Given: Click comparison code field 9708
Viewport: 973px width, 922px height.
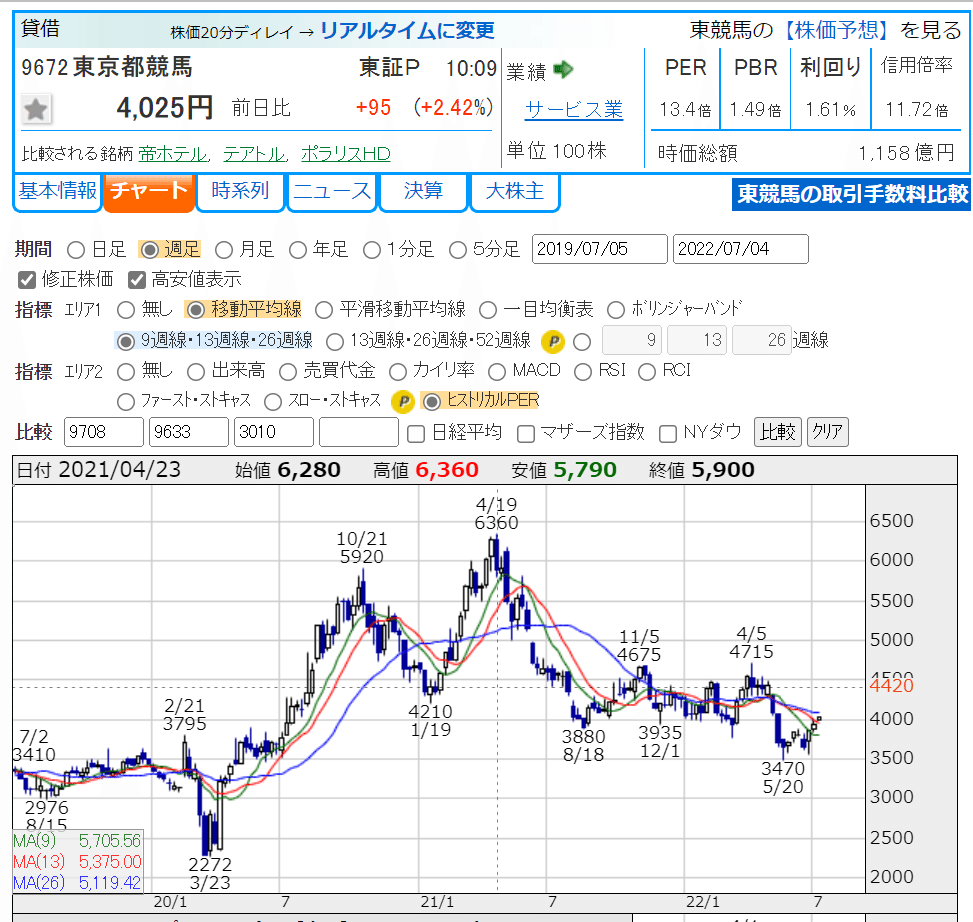Looking at the screenshot, I should (104, 432).
